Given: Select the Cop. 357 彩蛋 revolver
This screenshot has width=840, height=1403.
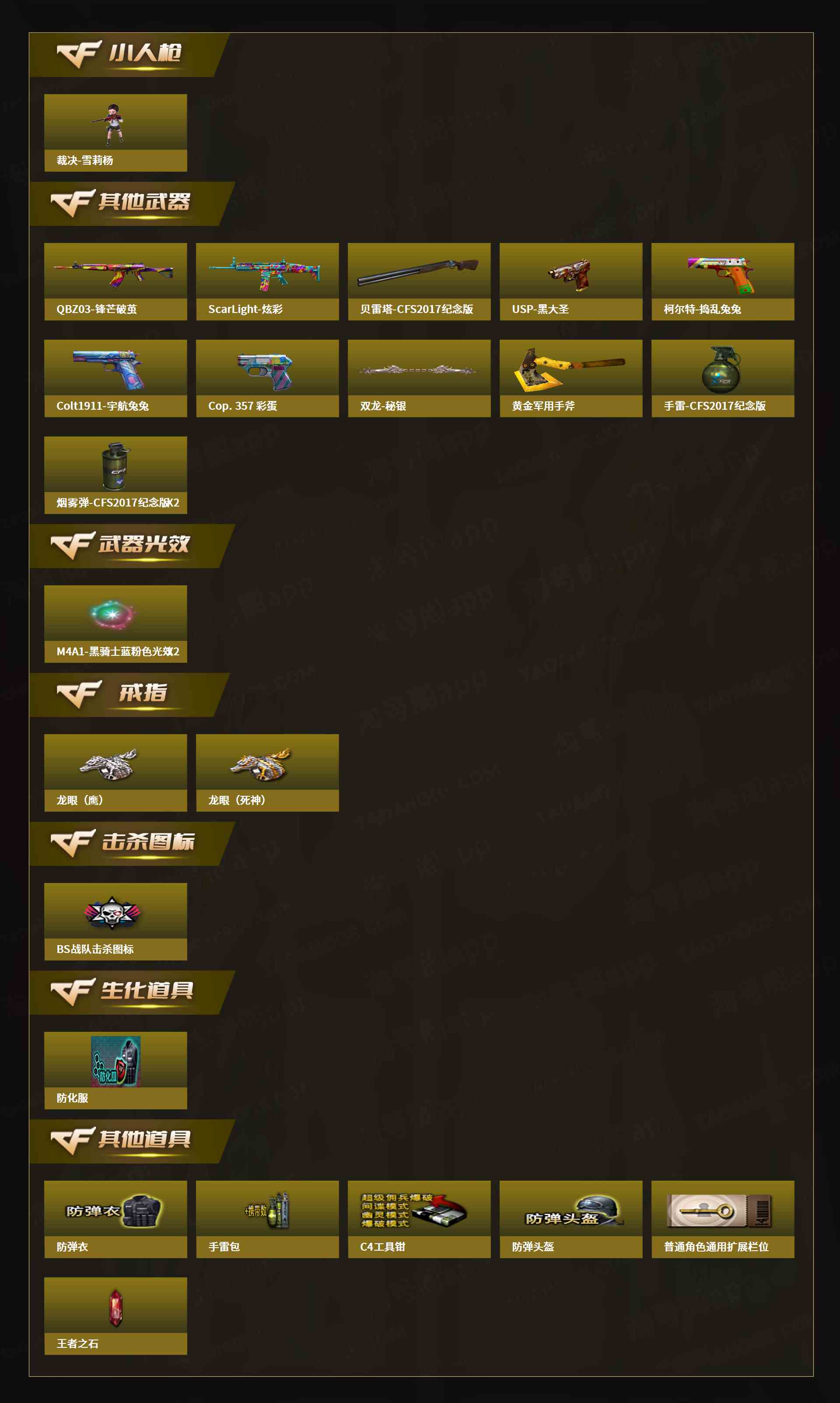Looking at the screenshot, I should (267, 378).
